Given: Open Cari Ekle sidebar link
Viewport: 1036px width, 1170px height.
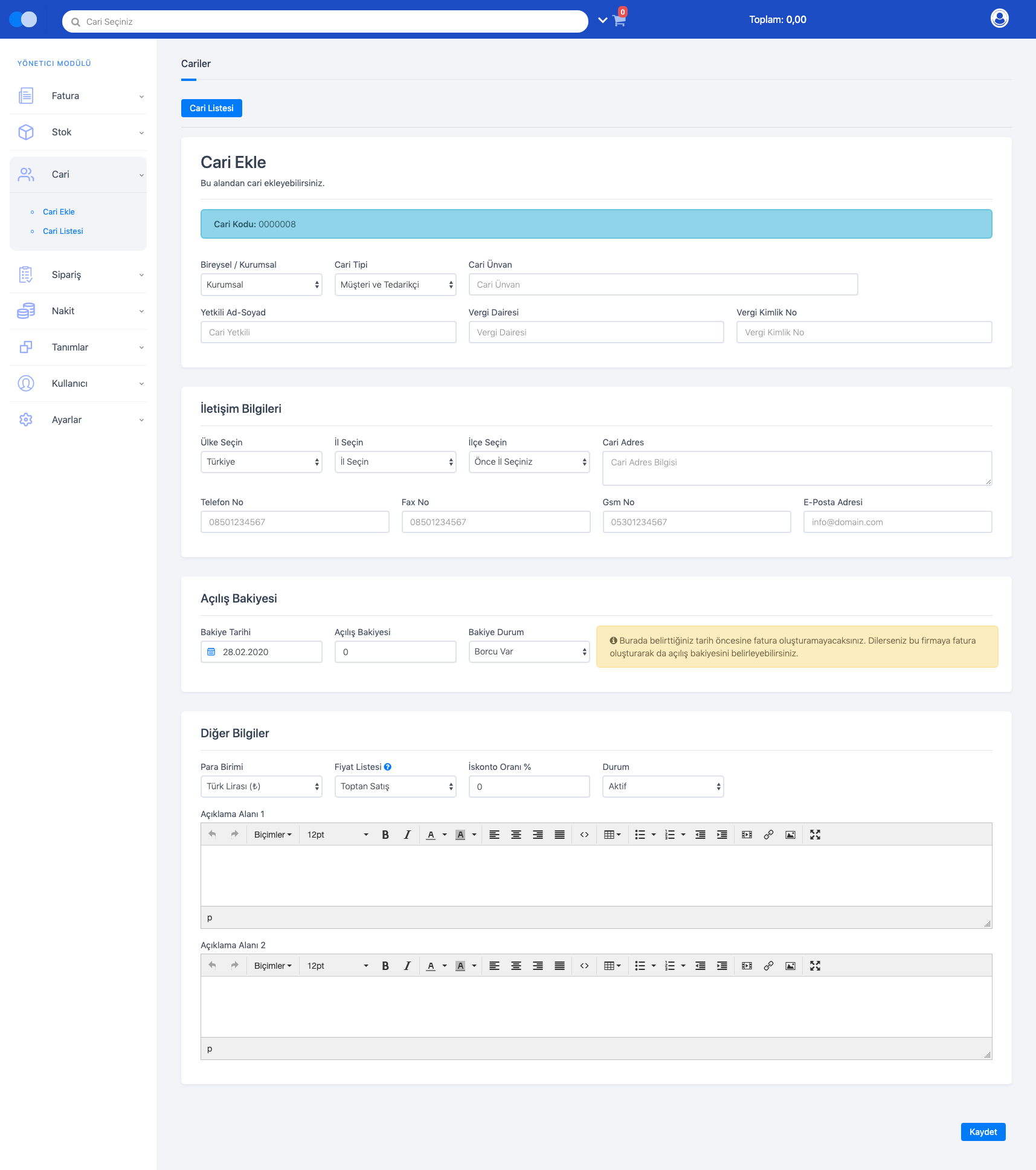Looking at the screenshot, I should pyautogui.click(x=59, y=212).
